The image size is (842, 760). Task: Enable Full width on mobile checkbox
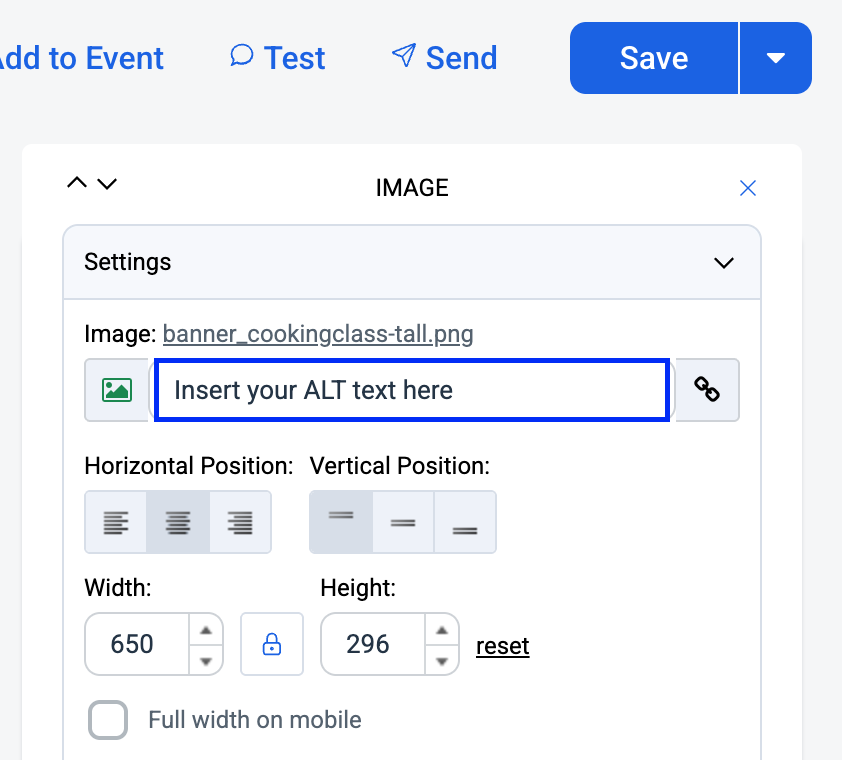pyautogui.click(x=108, y=720)
